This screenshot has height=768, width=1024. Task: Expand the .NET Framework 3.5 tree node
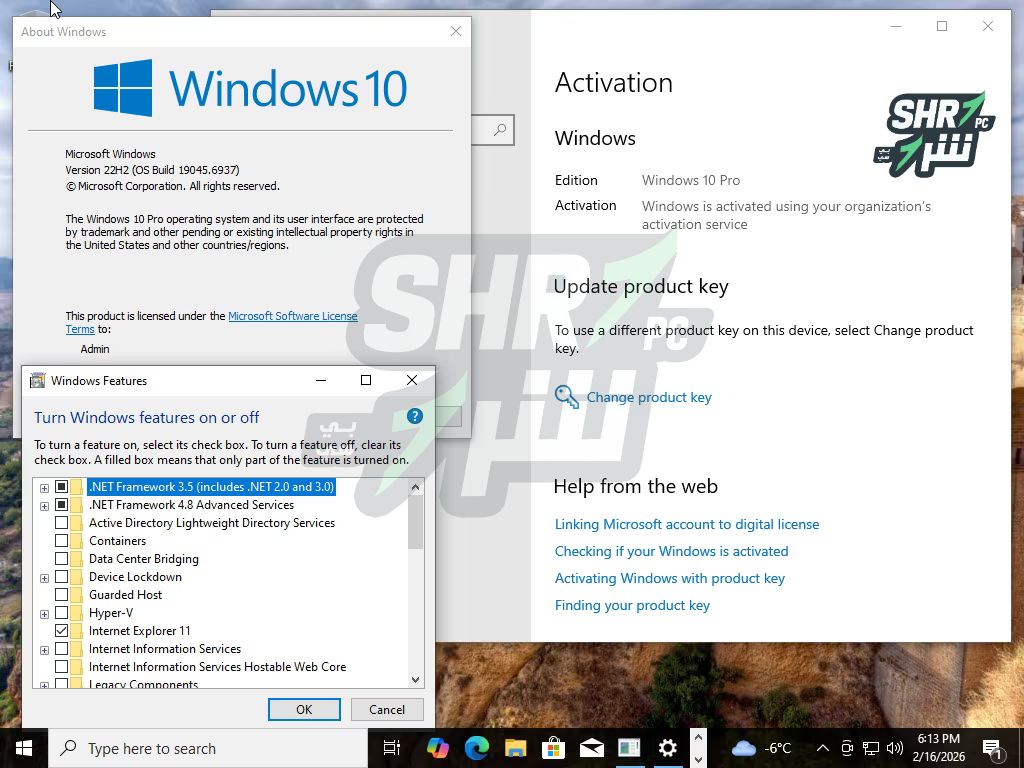[x=44, y=488]
